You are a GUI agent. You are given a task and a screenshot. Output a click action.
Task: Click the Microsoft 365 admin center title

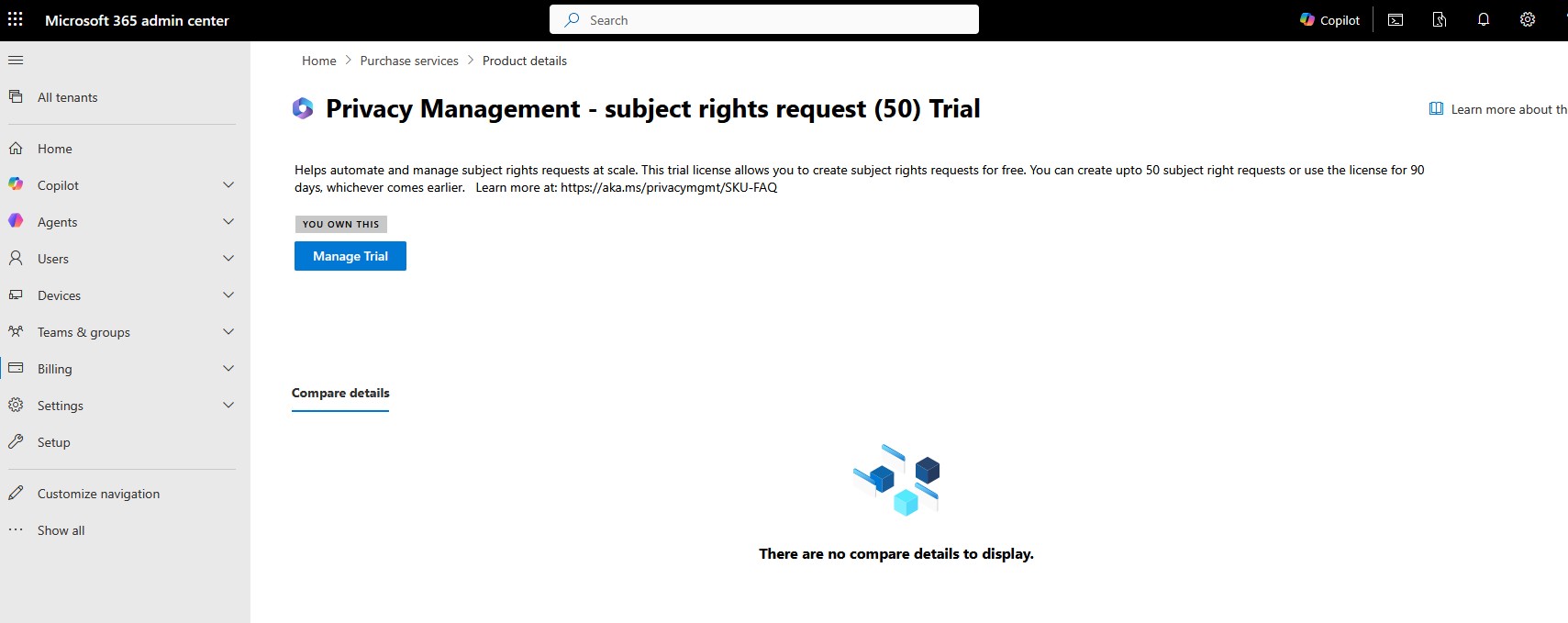pyautogui.click(x=137, y=20)
